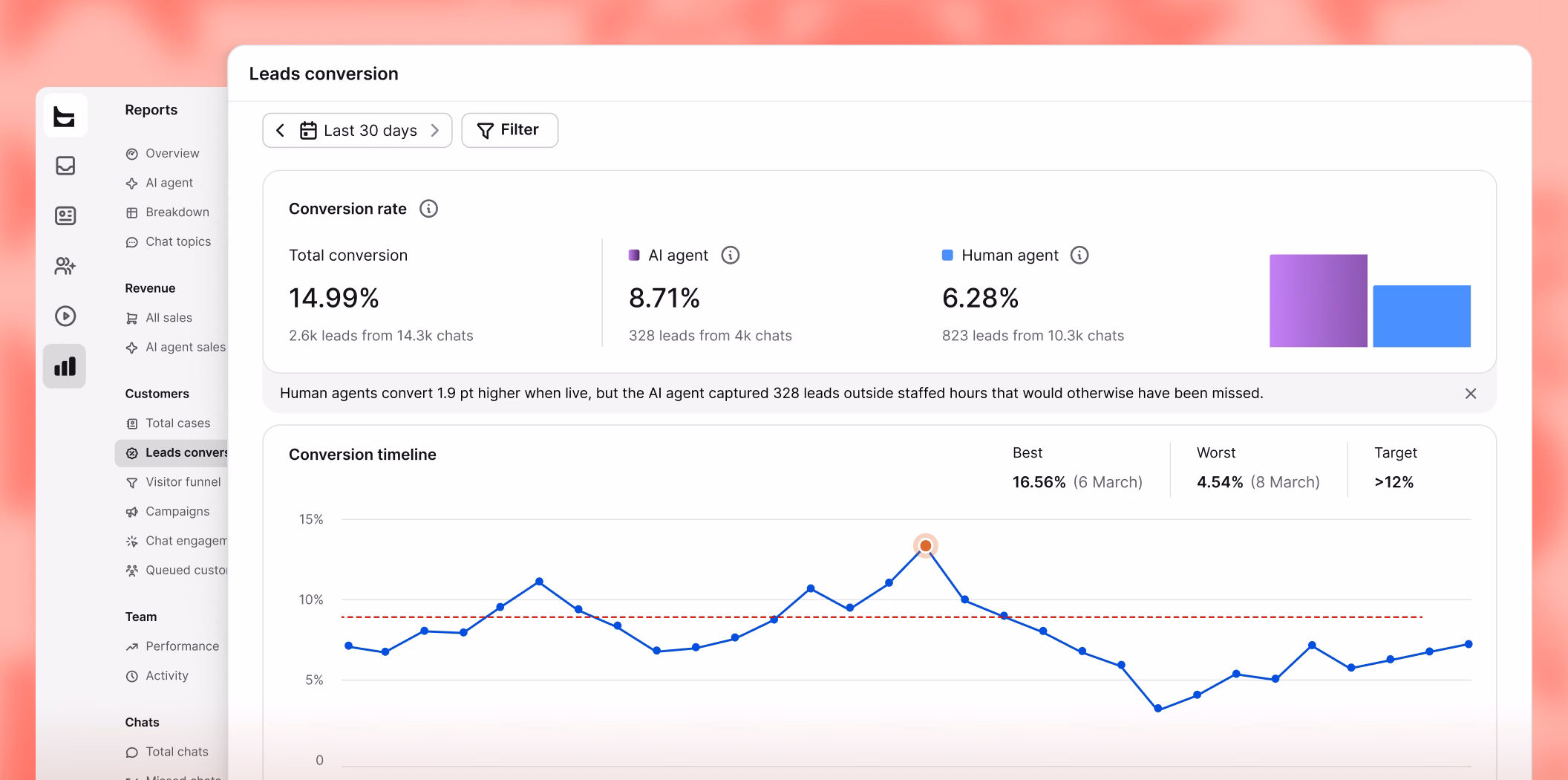The height and width of the screenshot is (780, 1568).
Task: Select the Reports bar chart icon
Action: [65, 366]
